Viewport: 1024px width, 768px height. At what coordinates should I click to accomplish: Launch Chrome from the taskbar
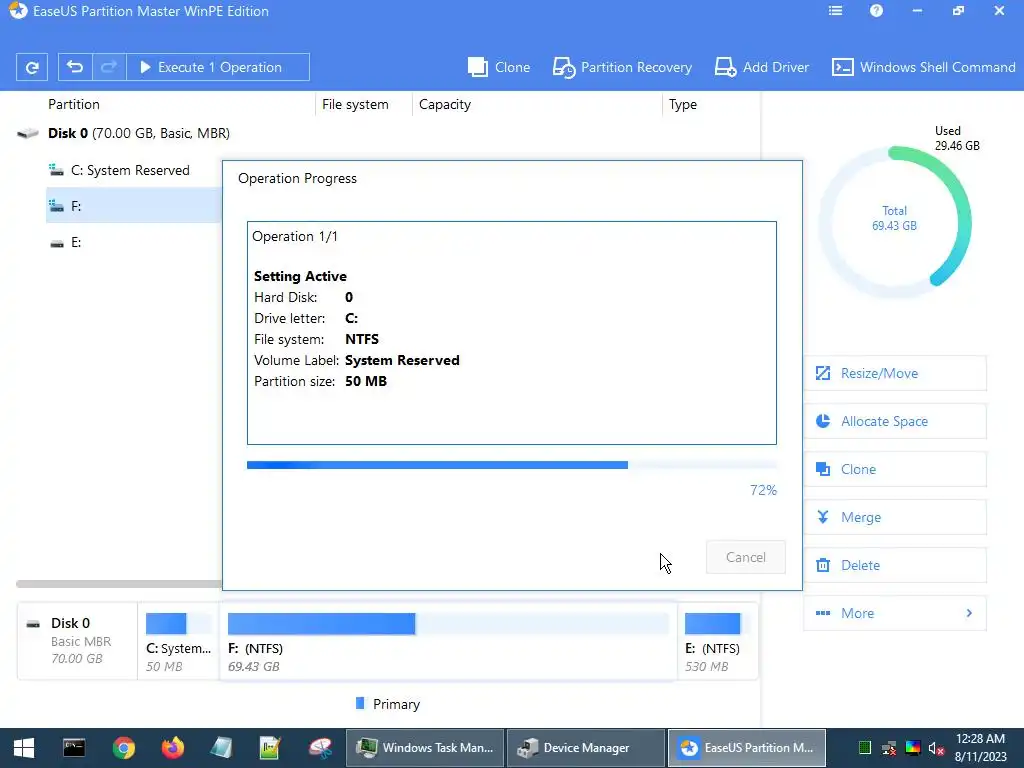[123, 748]
